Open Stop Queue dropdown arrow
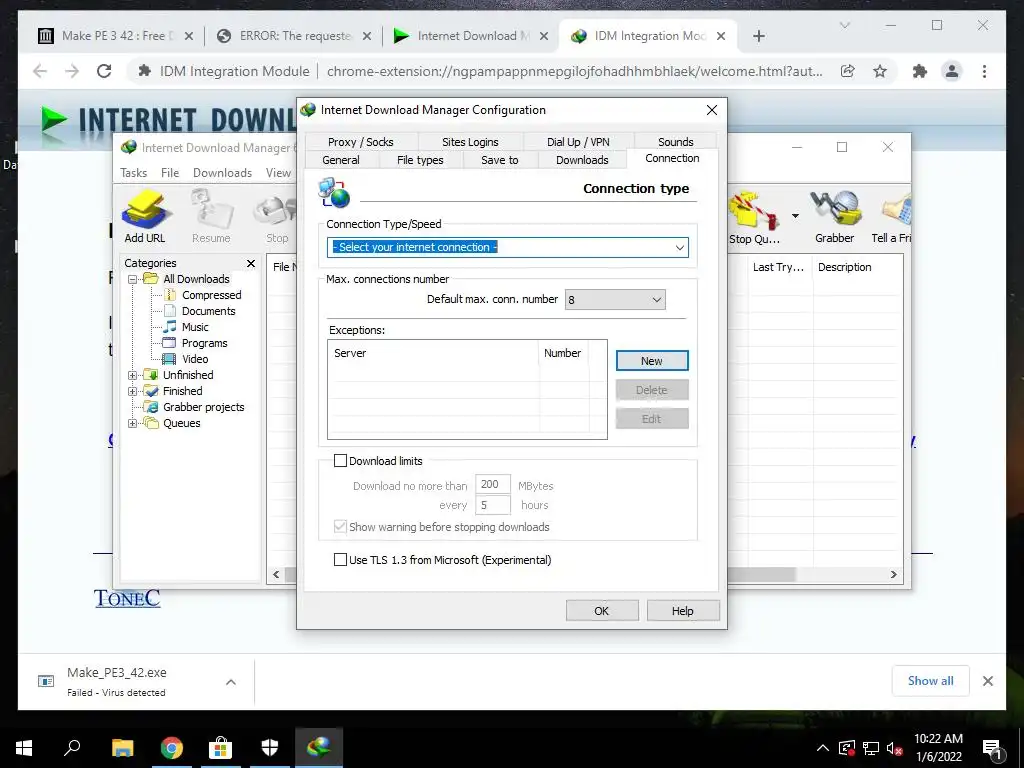Viewport: 1024px width, 768px height. tap(795, 216)
